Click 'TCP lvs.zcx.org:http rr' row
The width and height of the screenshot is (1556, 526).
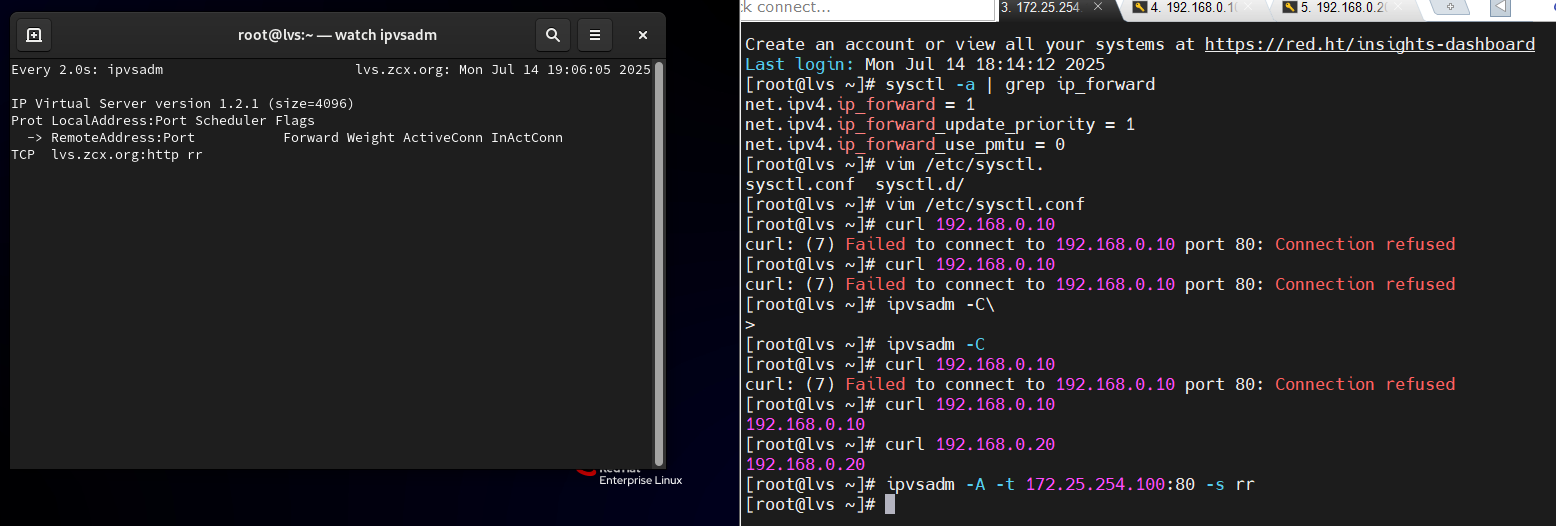point(107,155)
